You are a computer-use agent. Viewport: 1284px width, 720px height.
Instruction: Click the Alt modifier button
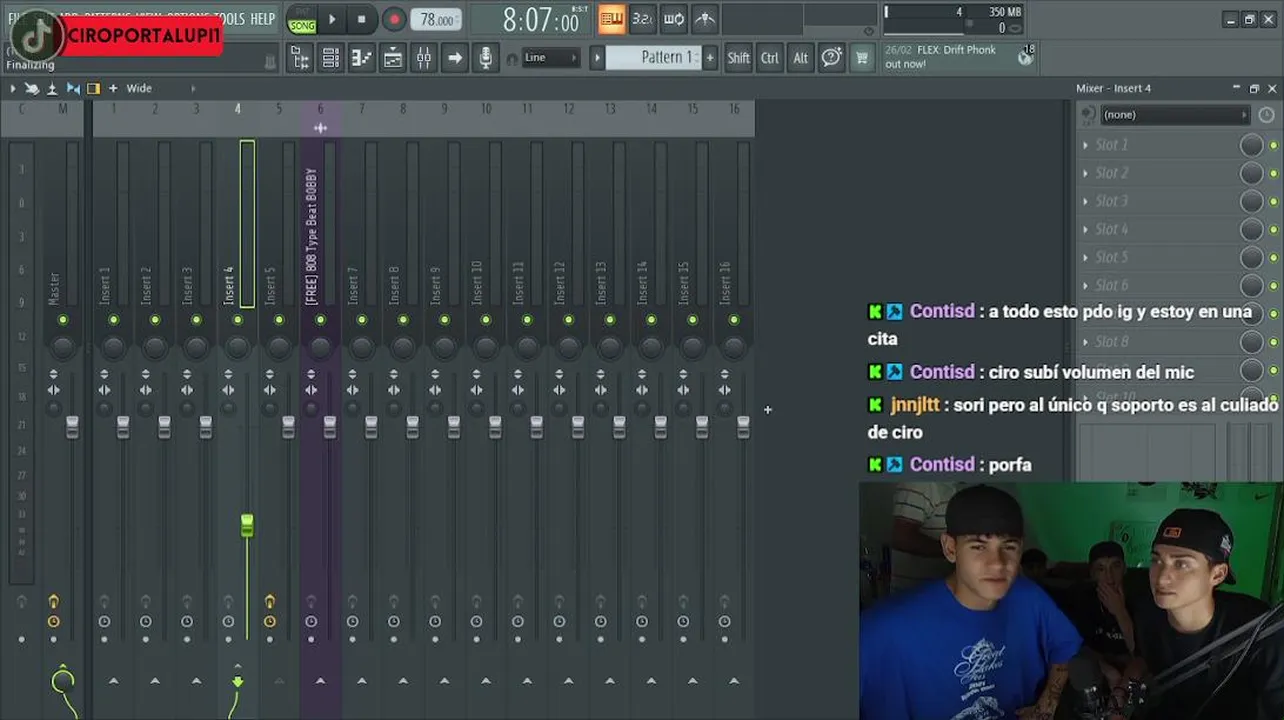tap(800, 58)
